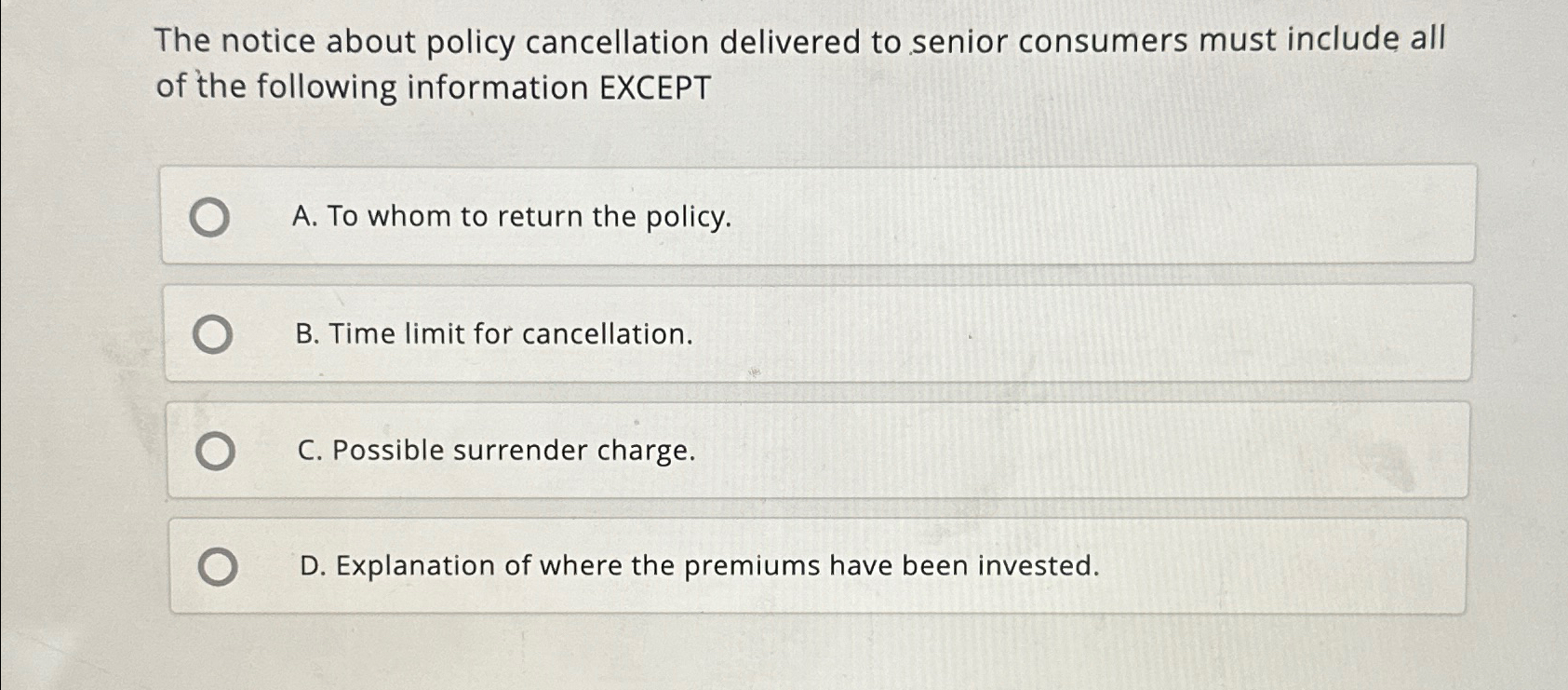
Task: Select the radio button for option A
Action: point(214,216)
